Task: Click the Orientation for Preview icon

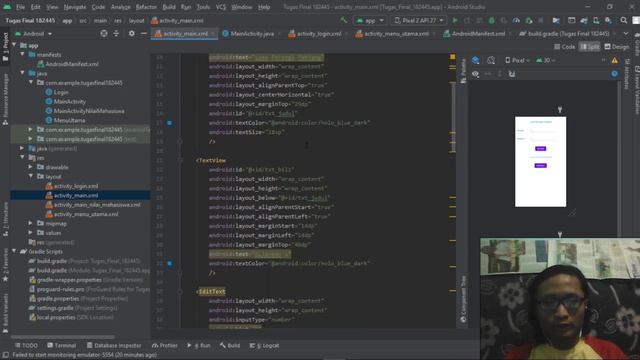Action: click(x=491, y=60)
